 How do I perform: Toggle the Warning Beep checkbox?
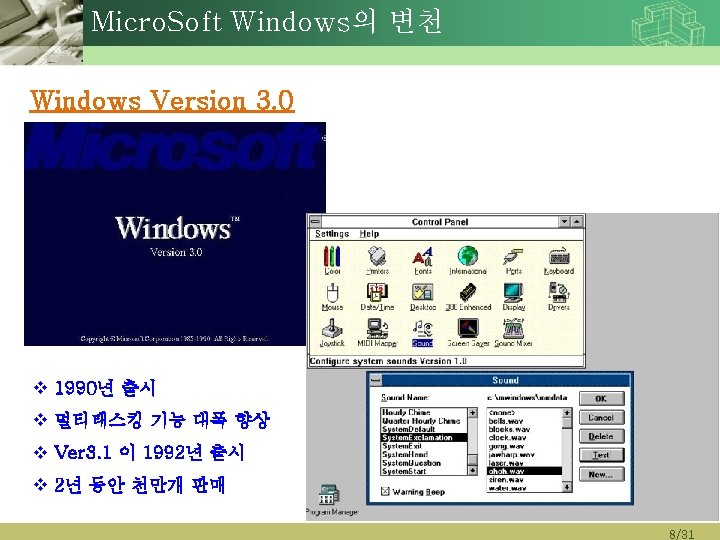(385, 491)
